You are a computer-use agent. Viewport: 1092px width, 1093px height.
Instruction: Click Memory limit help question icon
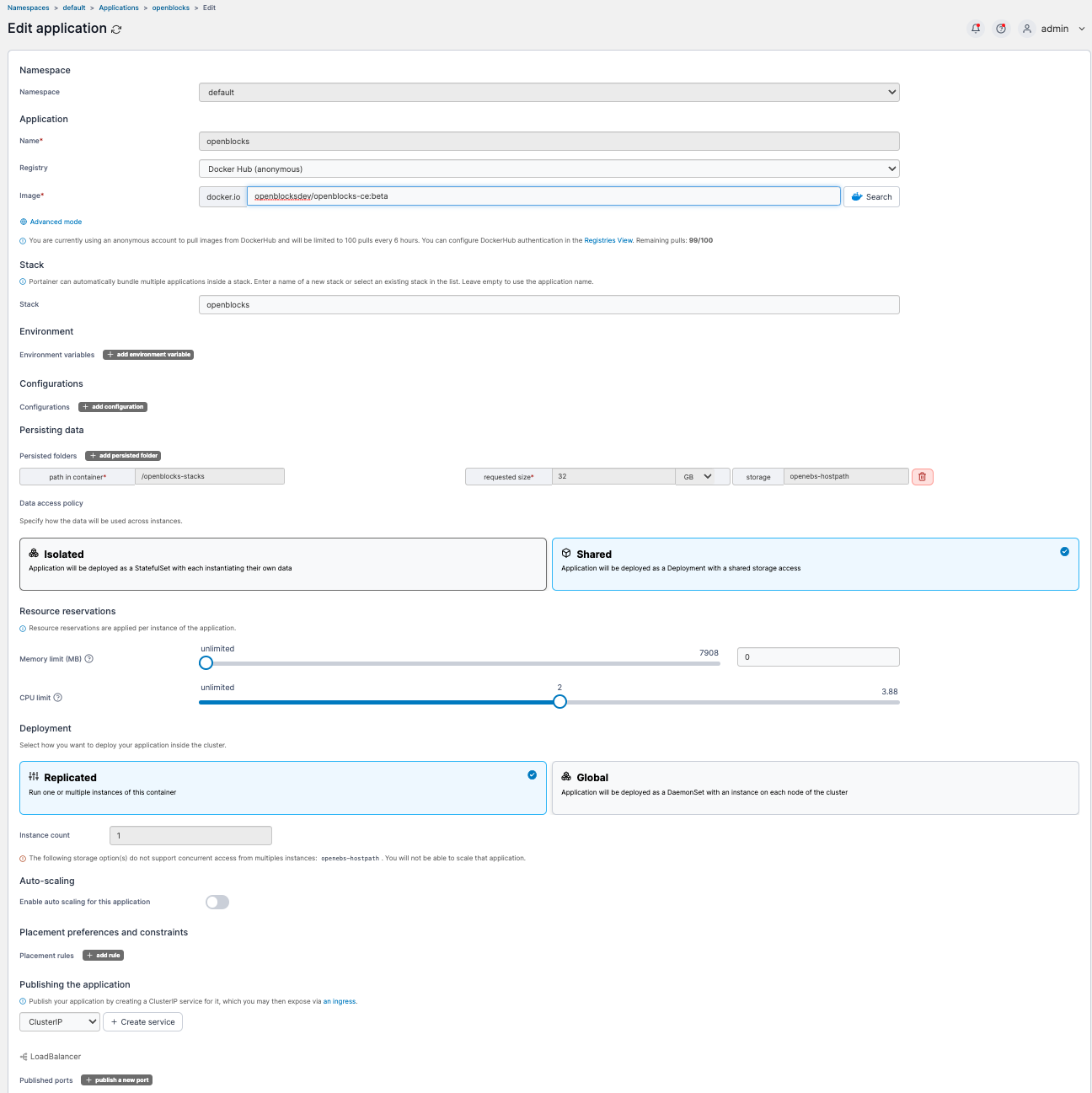[89, 659]
